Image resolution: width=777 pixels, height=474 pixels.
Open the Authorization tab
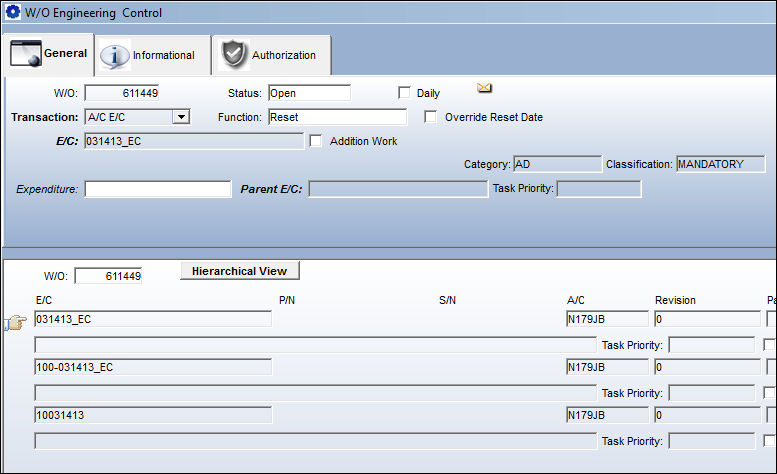(x=272, y=55)
